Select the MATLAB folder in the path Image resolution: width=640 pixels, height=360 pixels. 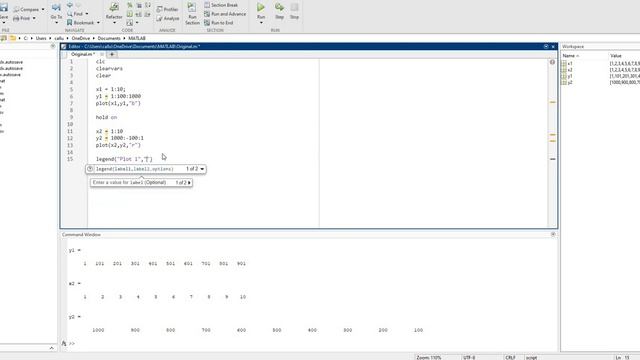pos(137,38)
